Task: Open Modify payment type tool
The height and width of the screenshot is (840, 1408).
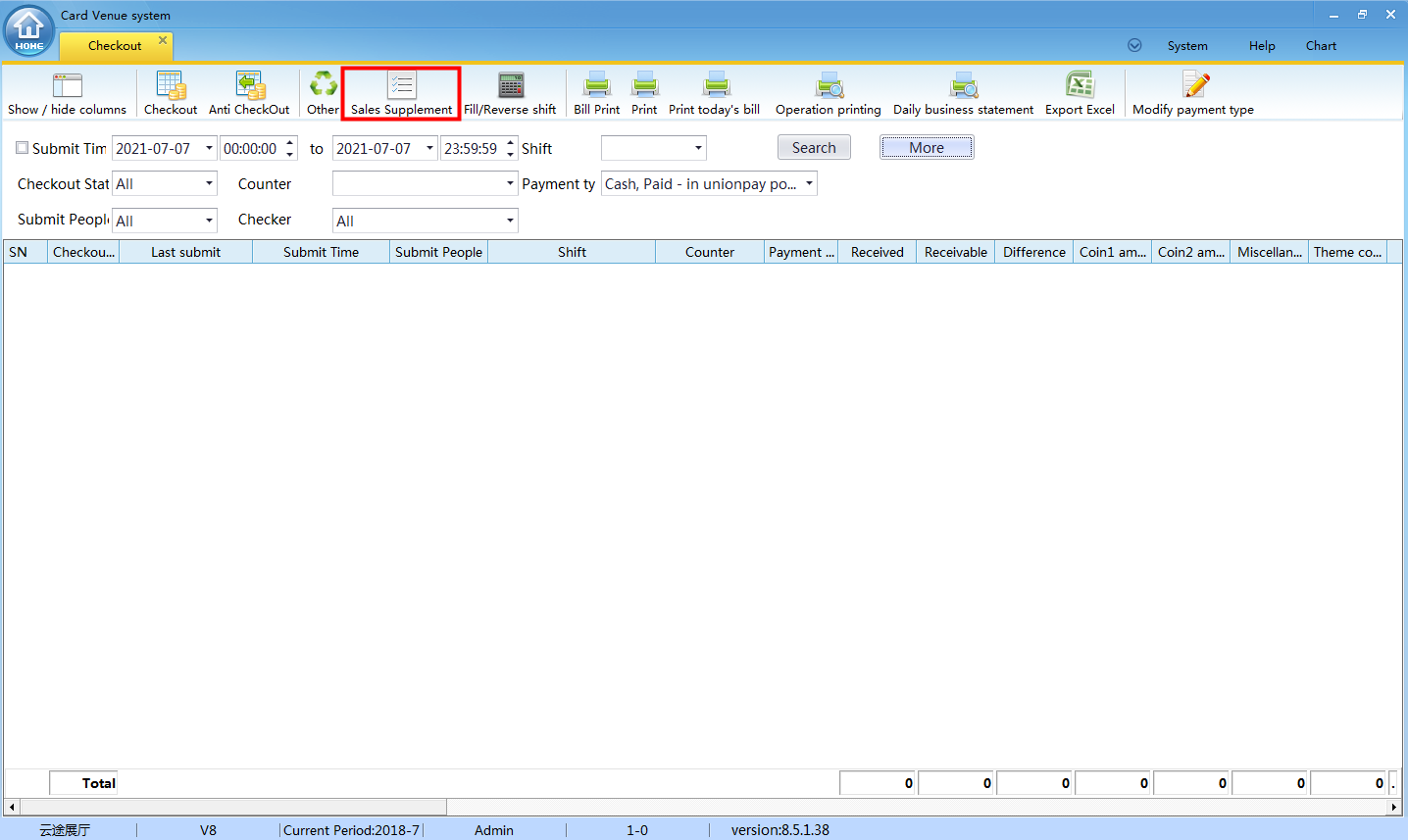Action: (1193, 93)
